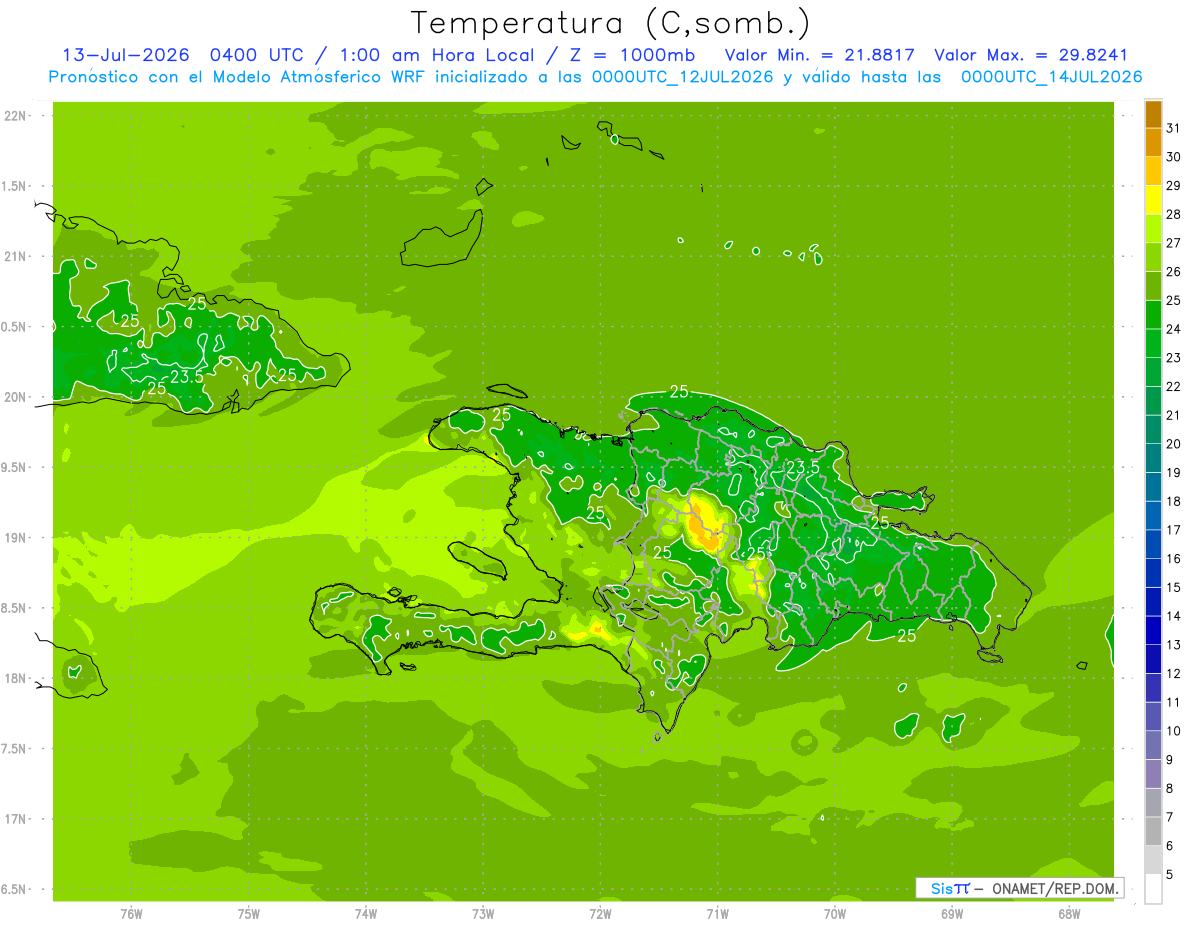1200x927 pixels.
Task: Pick the colorbar swatch between 27 and 28
Action: 1153,229
